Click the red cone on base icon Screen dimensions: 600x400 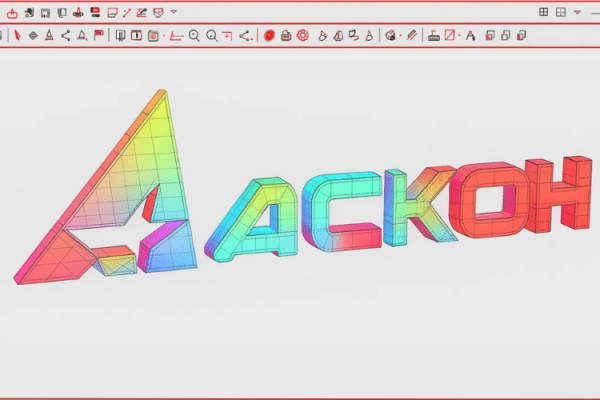(78, 13)
